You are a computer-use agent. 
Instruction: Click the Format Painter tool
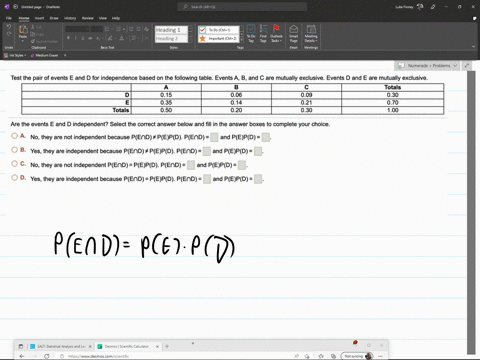[x=44, y=41]
